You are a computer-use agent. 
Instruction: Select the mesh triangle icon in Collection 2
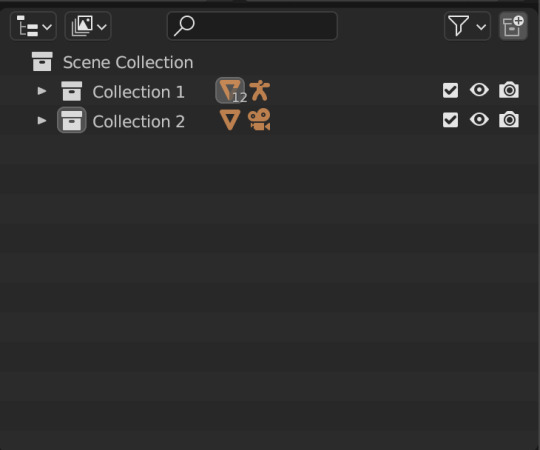click(x=230, y=120)
